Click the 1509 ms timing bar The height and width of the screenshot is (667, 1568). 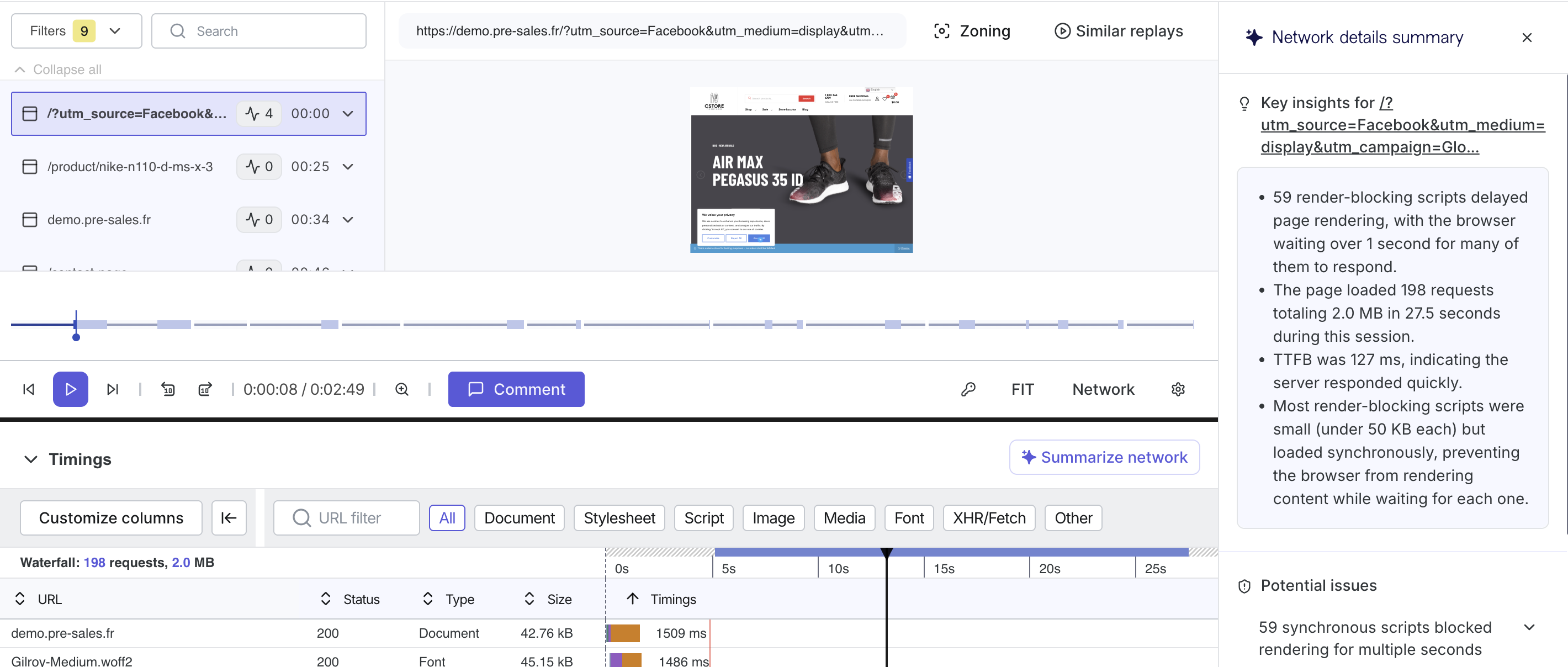point(624,633)
